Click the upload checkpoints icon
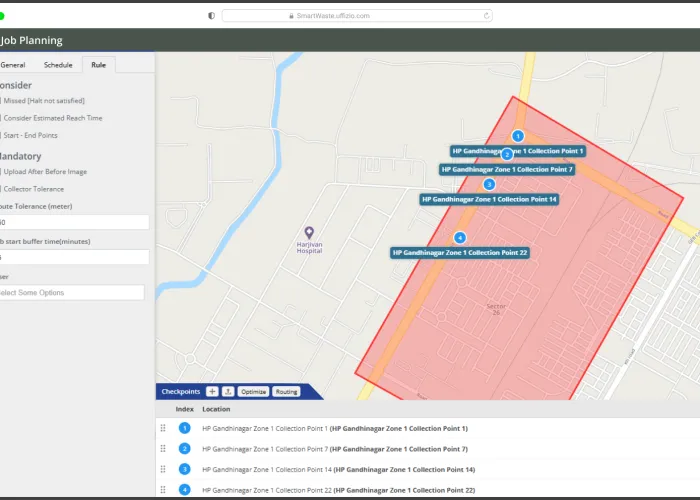 (x=227, y=391)
